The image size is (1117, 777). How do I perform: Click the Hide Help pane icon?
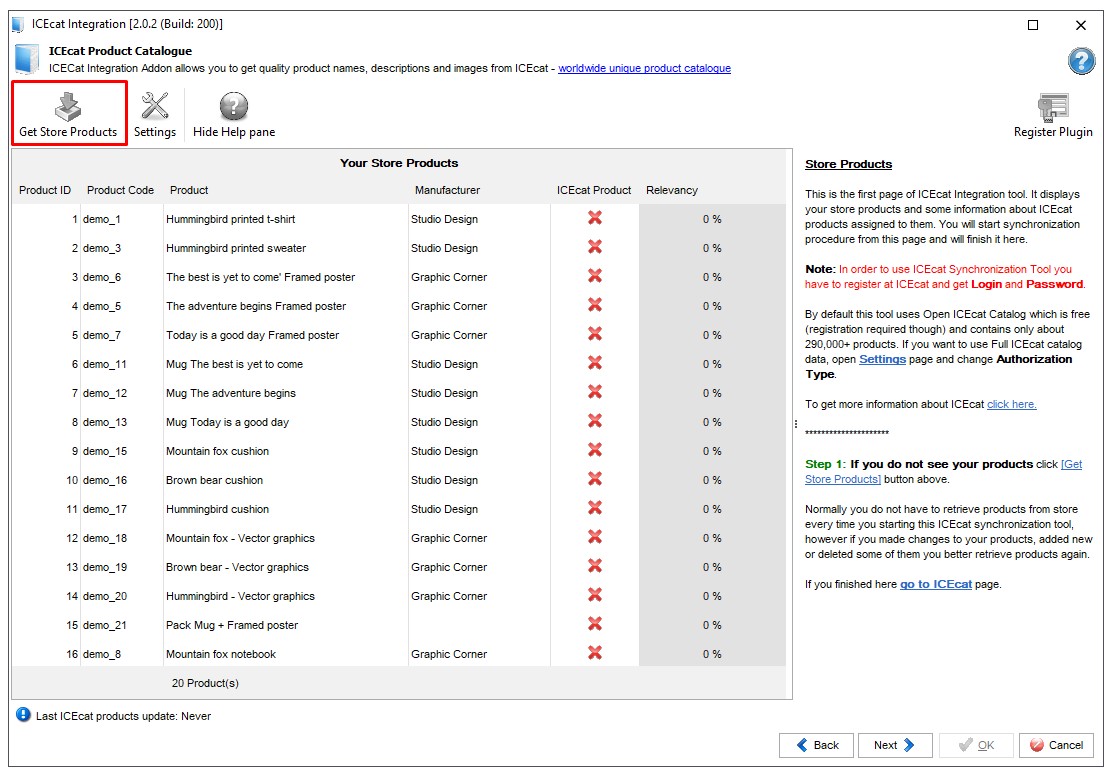(234, 107)
